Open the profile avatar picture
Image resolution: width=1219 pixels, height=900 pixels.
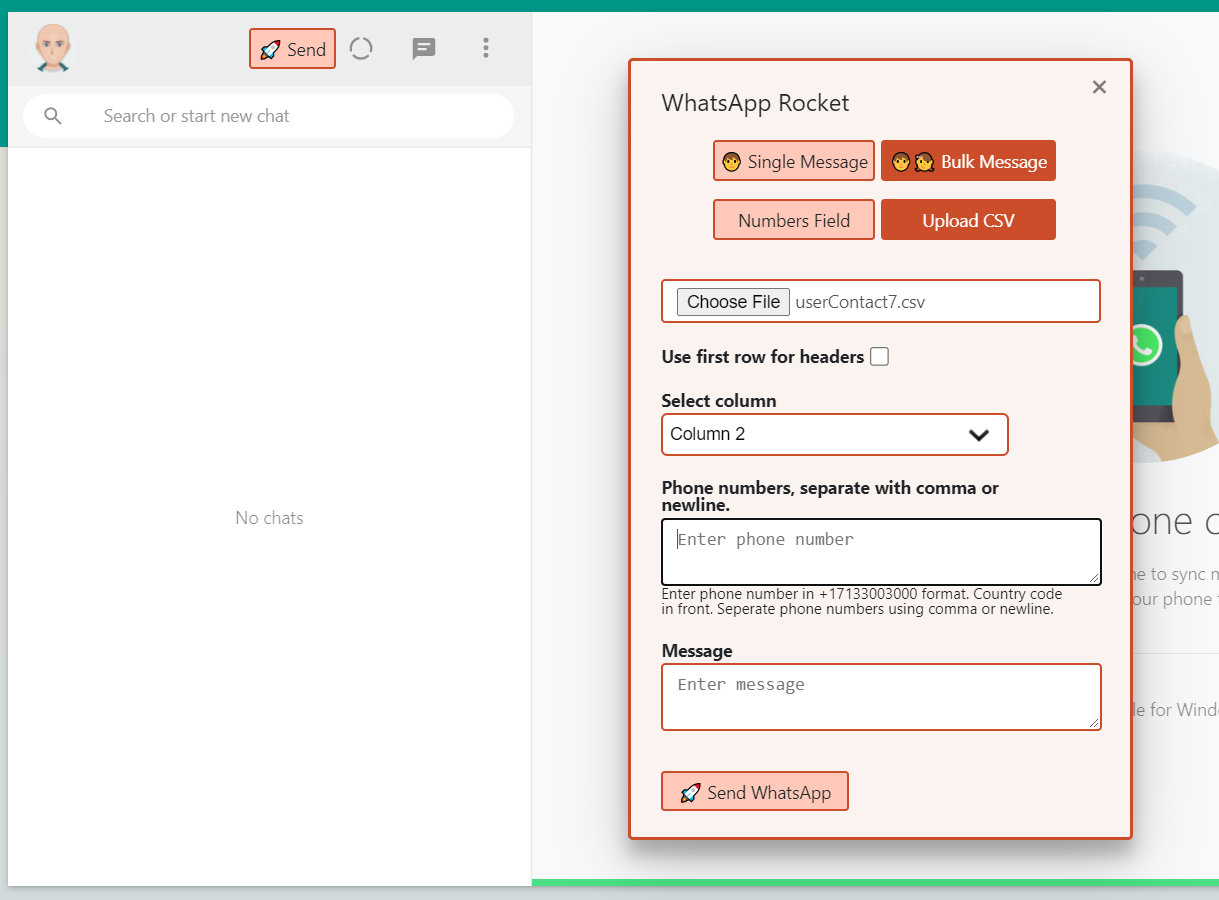pos(53,48)
